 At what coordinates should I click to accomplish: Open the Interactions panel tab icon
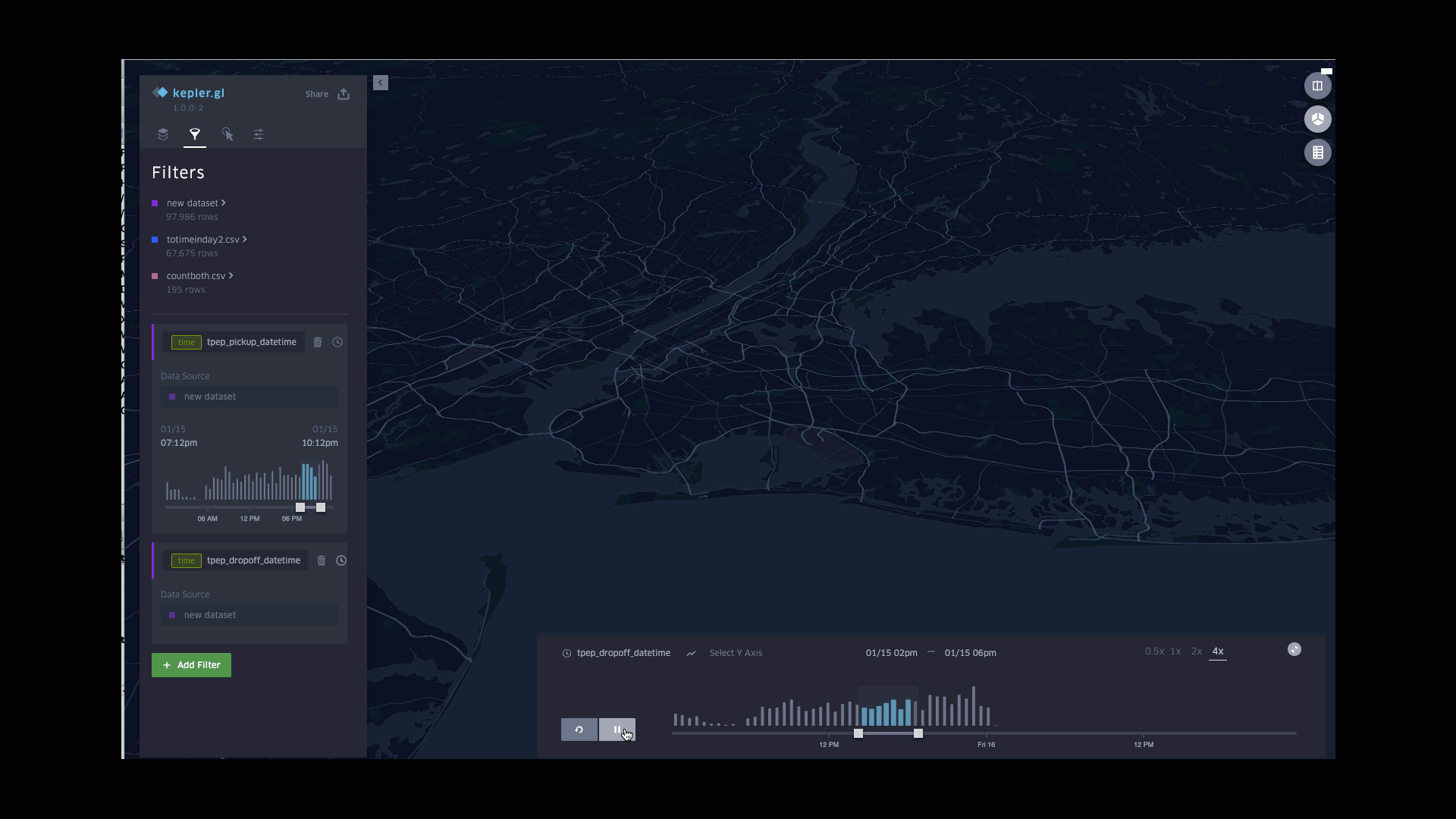(x=227, y=134)
